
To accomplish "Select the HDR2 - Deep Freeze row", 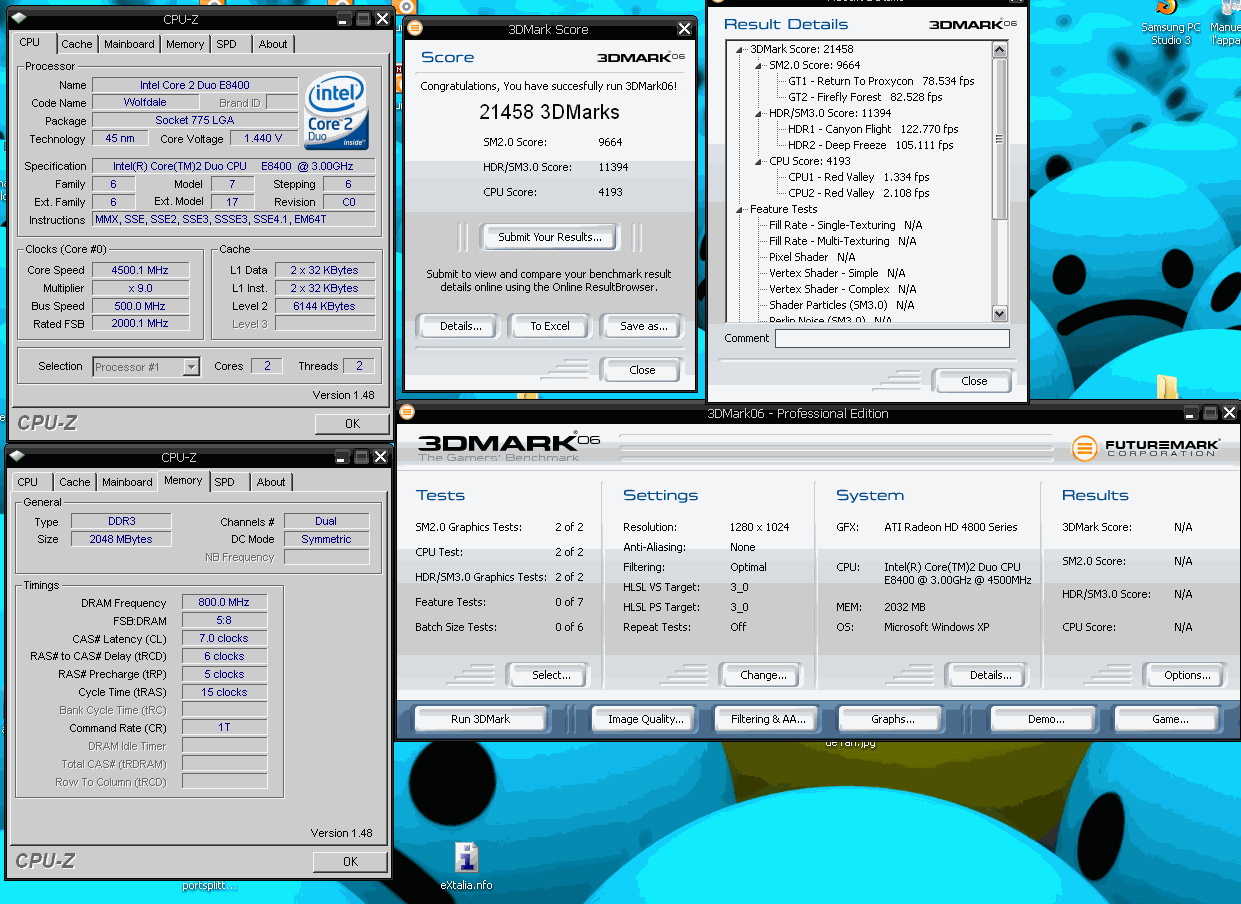I will coord(870,145).
